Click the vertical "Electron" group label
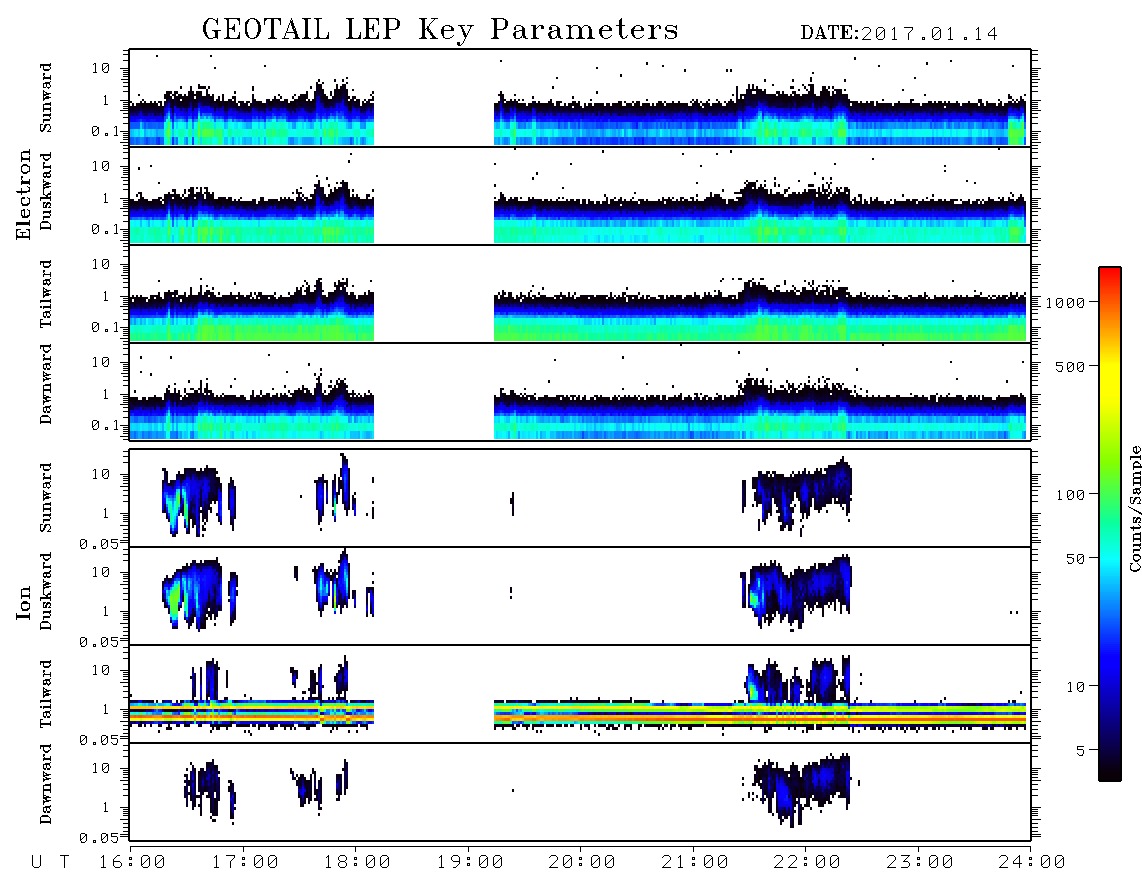Viewport: 1142px width, 880px height. click(x=23, y=194)
